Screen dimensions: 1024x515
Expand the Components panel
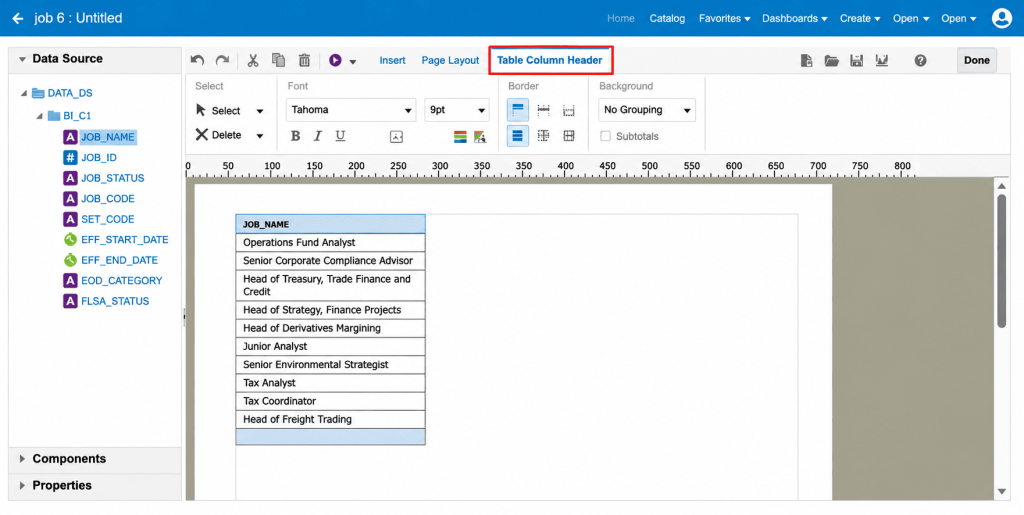(x=22, y=459)
